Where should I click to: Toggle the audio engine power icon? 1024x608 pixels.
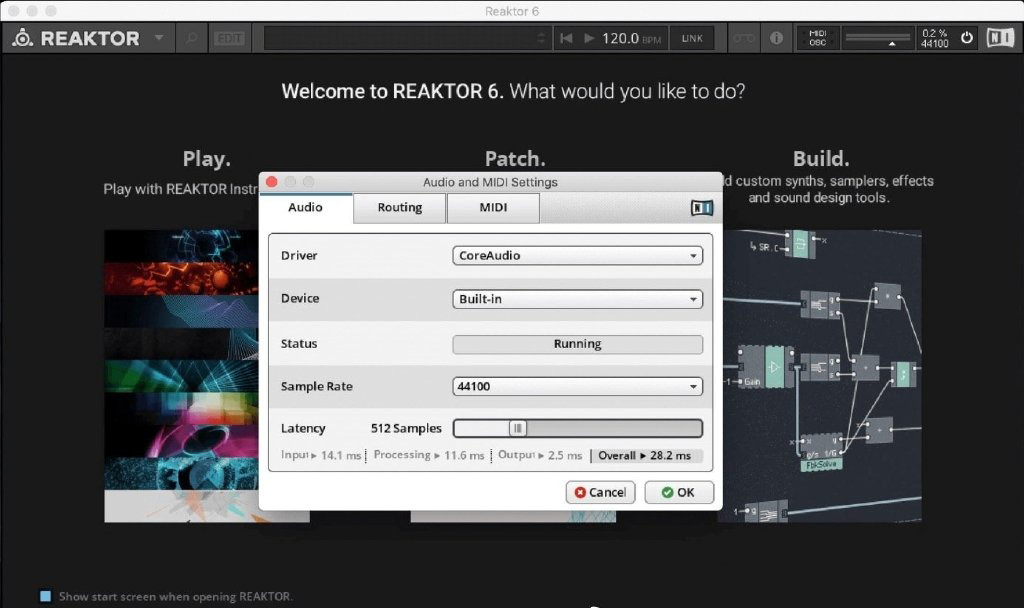(x=966, y=38)
